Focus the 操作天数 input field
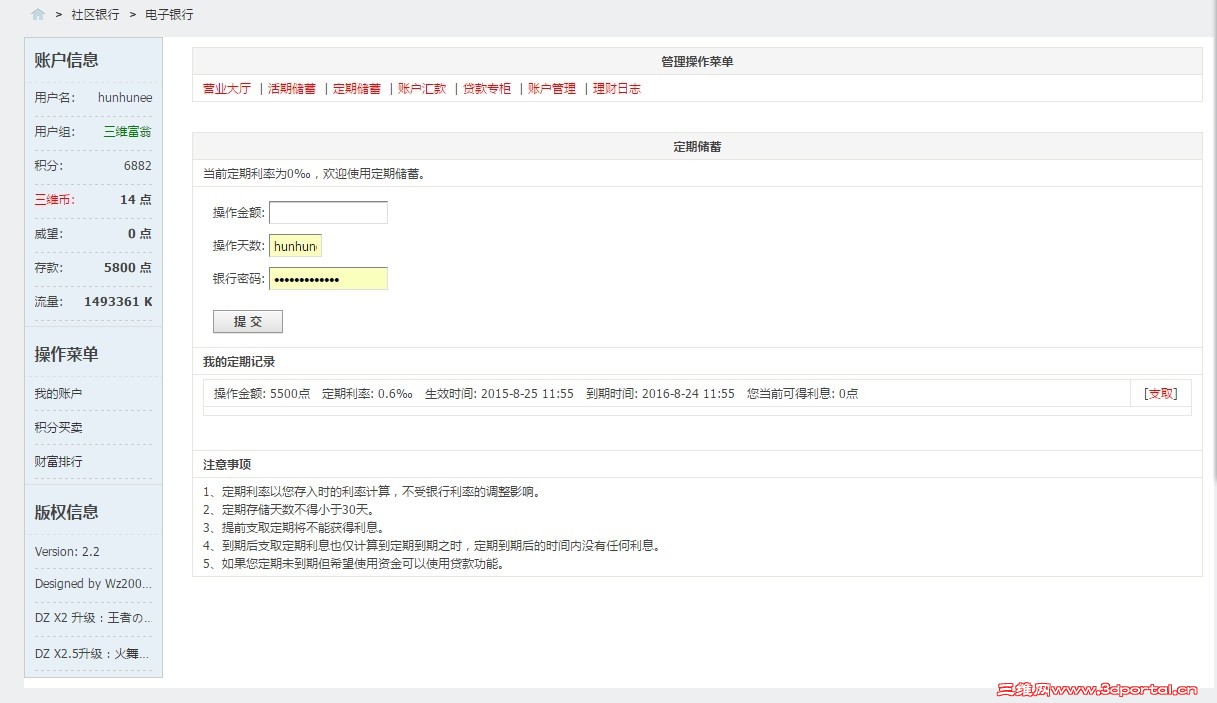 296,246
